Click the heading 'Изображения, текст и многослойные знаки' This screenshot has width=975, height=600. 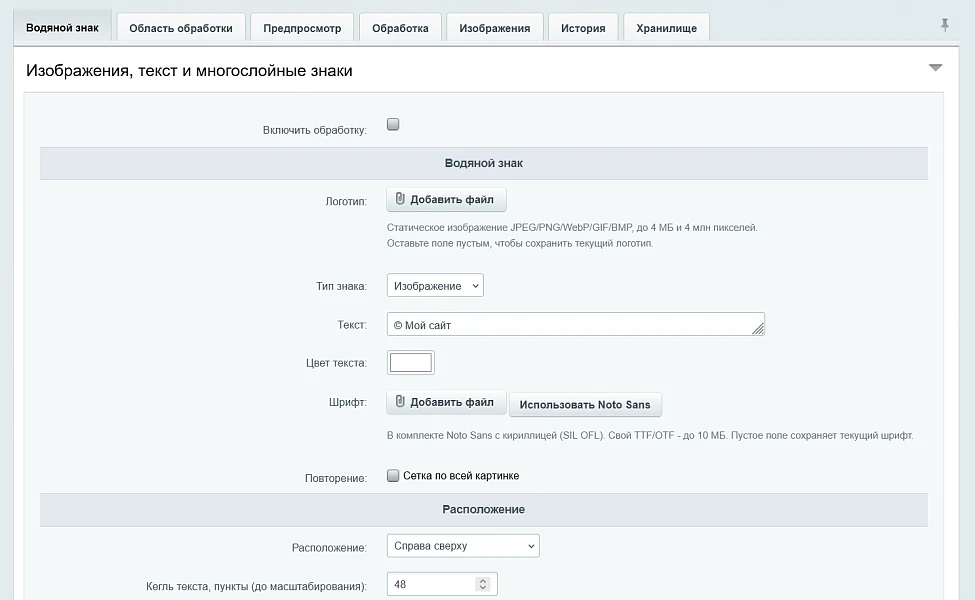(189, 70)
